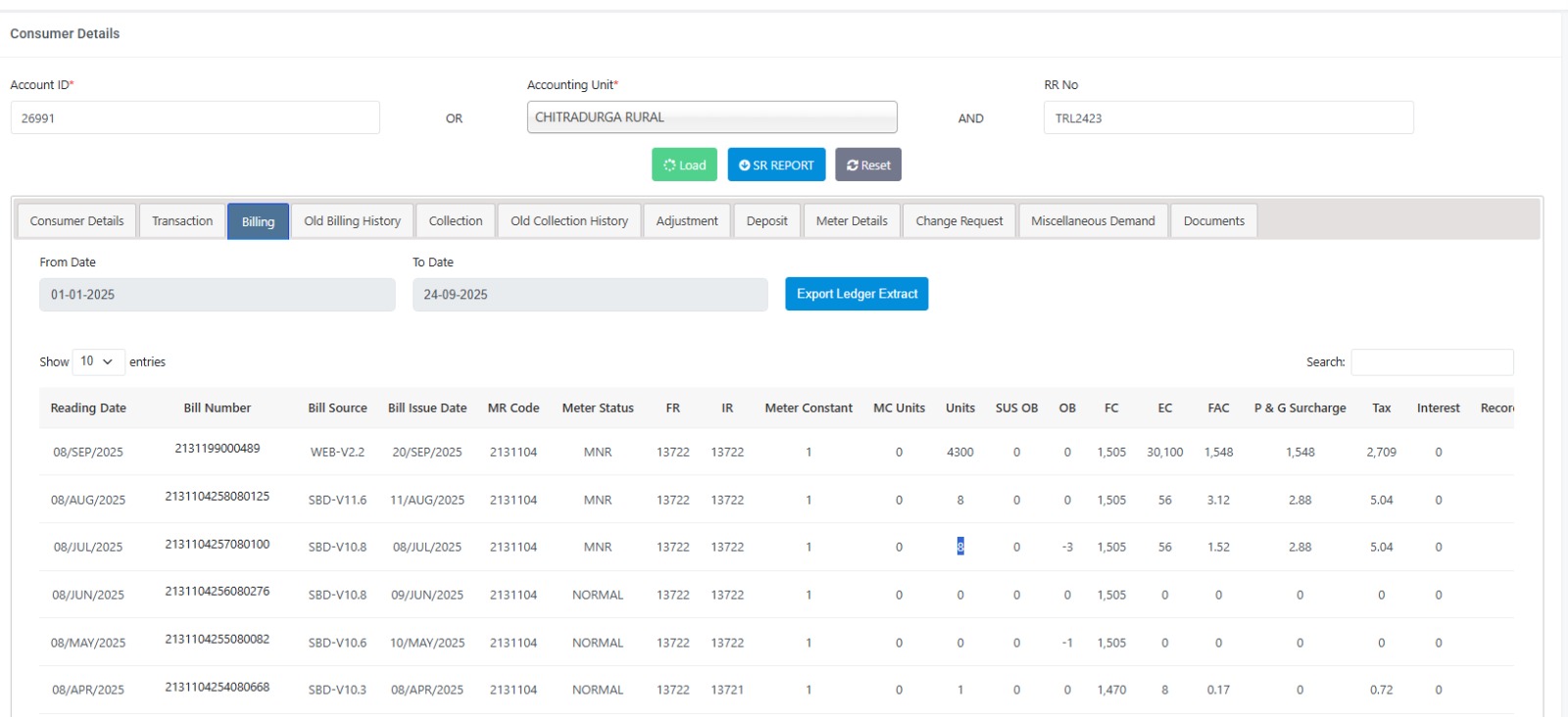The image size is (1568, 717).
Task: Click the Account ID input field
Action: (195, 119)
